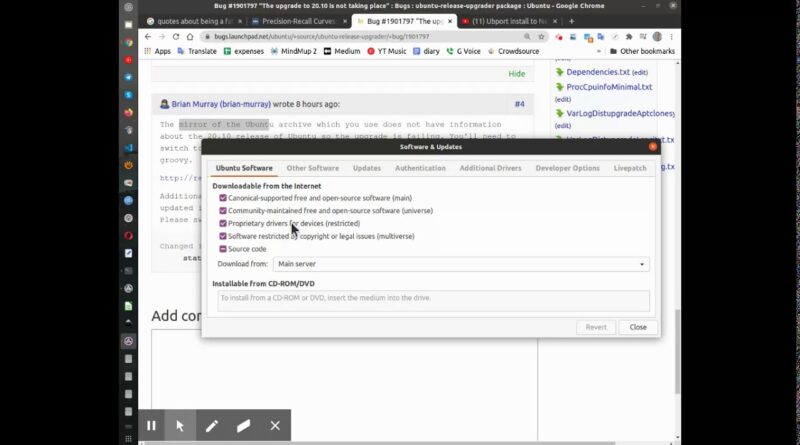Screen dimensions: 800x445
Task: Edit the Dependencies.txt attachment
Action: point(640,72)
